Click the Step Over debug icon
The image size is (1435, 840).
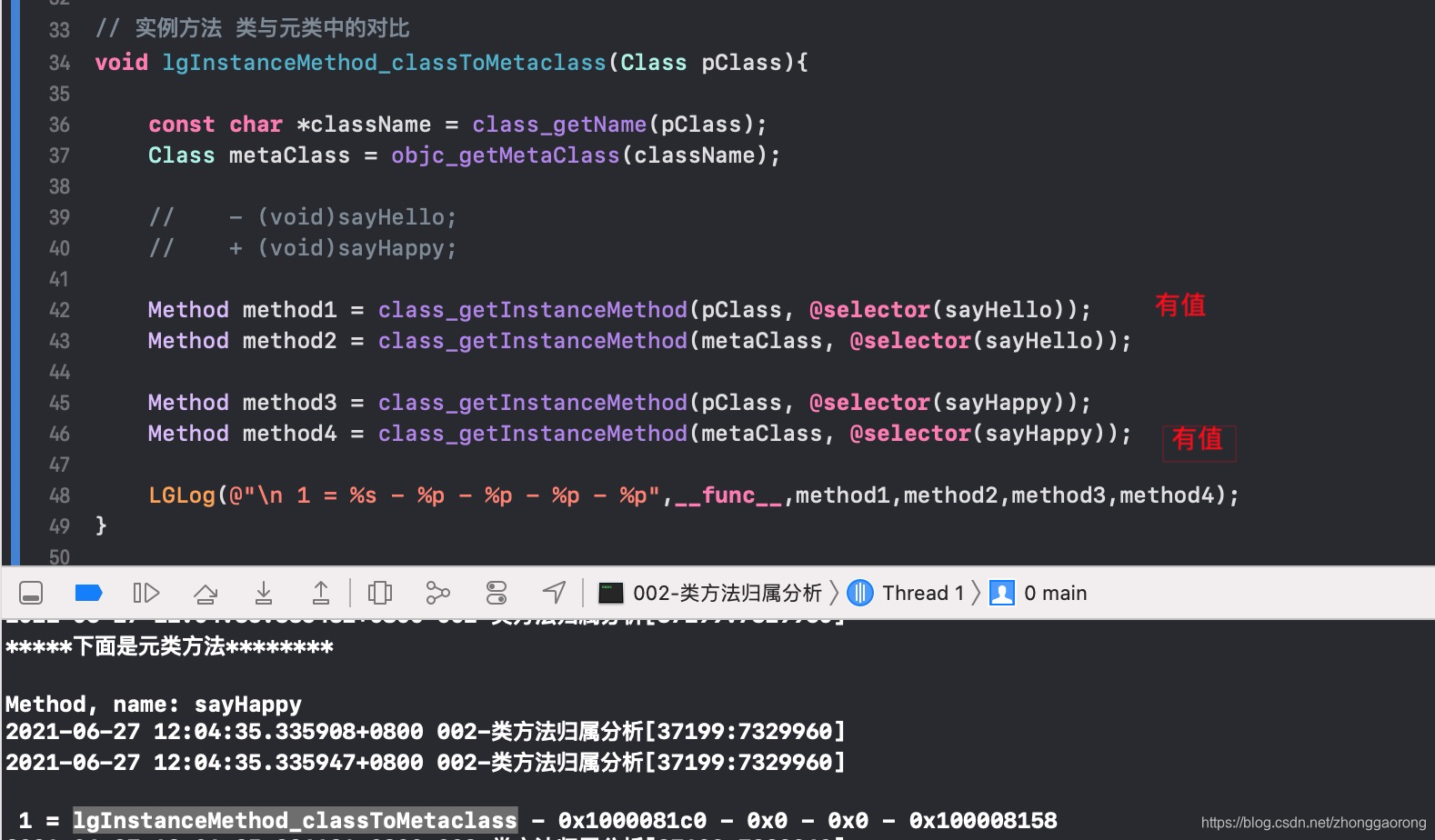(206, 594)
